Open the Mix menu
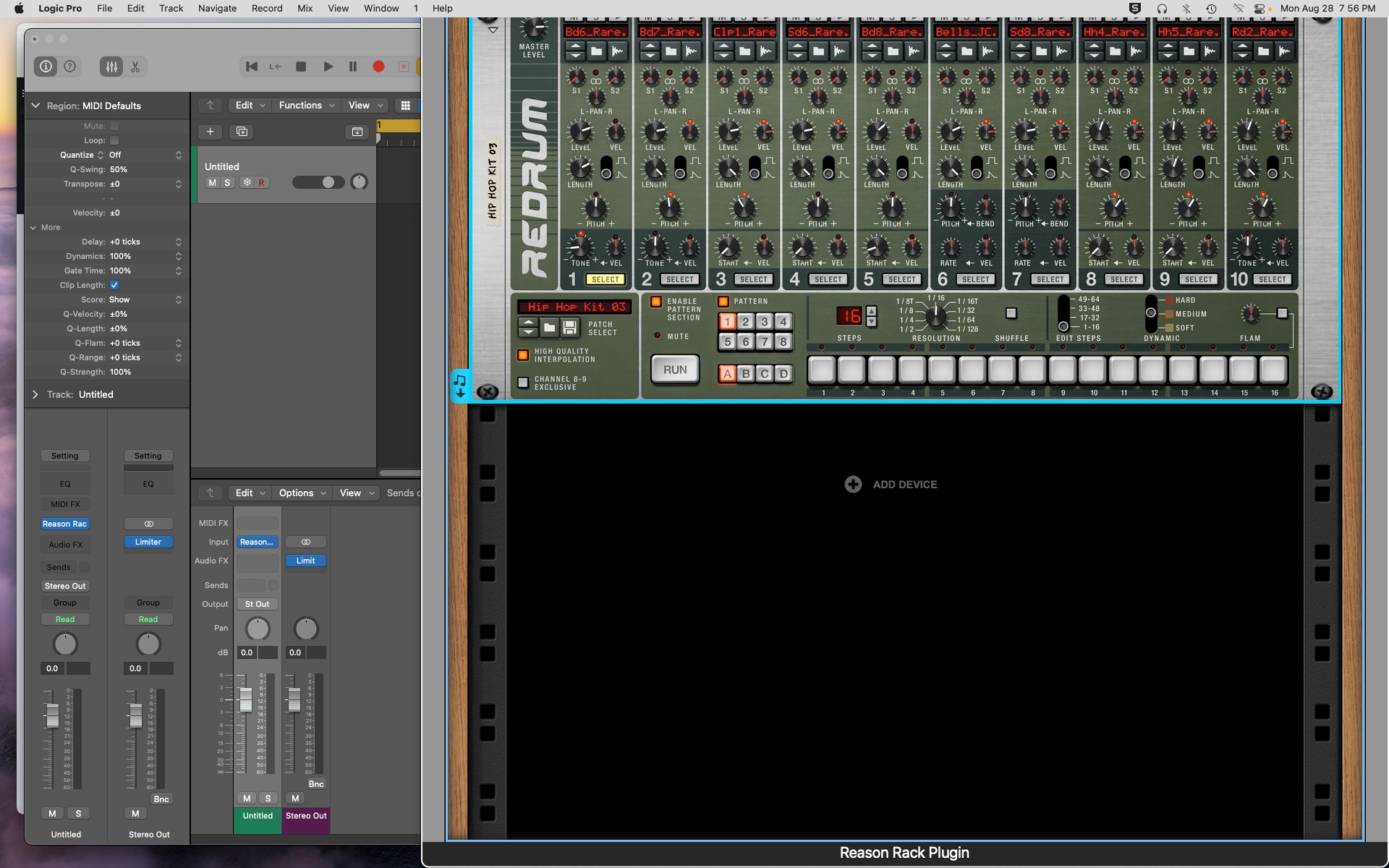 click(x=305, y=9)
